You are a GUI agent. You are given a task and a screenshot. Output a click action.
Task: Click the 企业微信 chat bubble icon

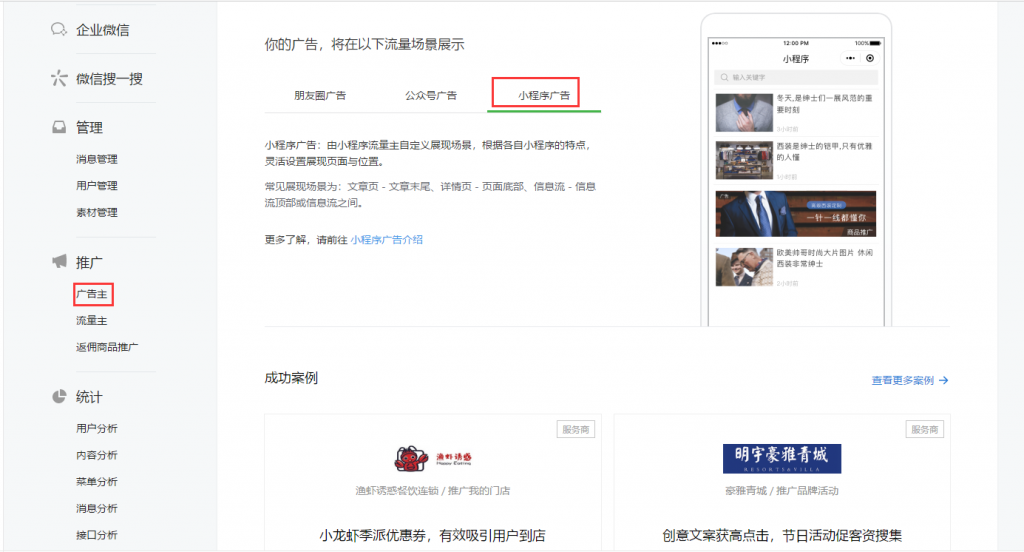click(x=59, y=29)
